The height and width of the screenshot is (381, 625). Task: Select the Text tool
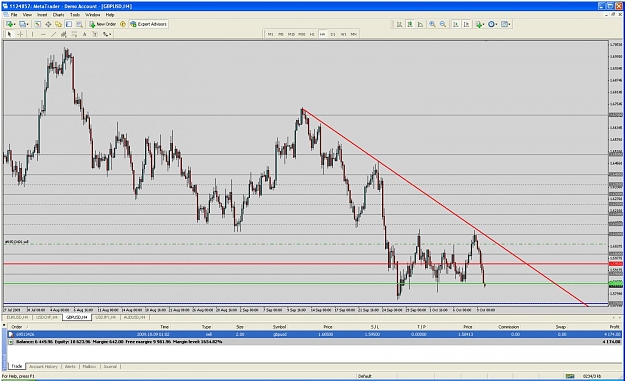coord(85,35)
